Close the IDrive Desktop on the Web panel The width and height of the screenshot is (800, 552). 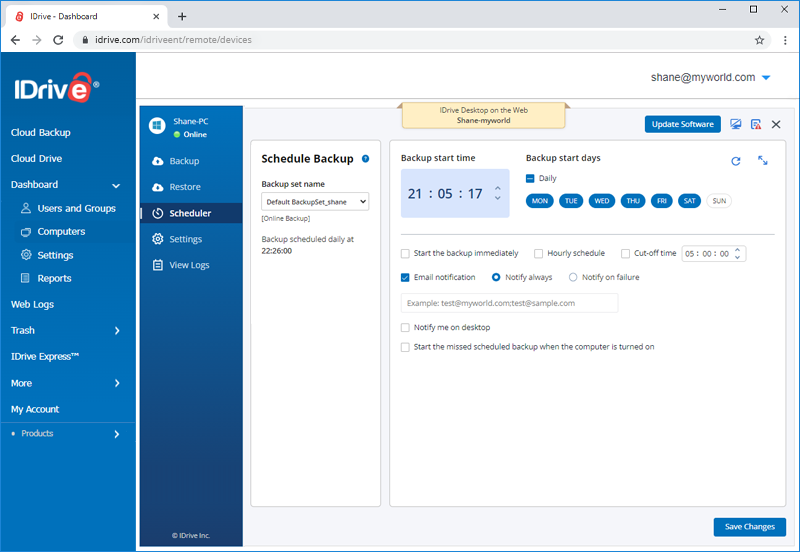(776, 124)
